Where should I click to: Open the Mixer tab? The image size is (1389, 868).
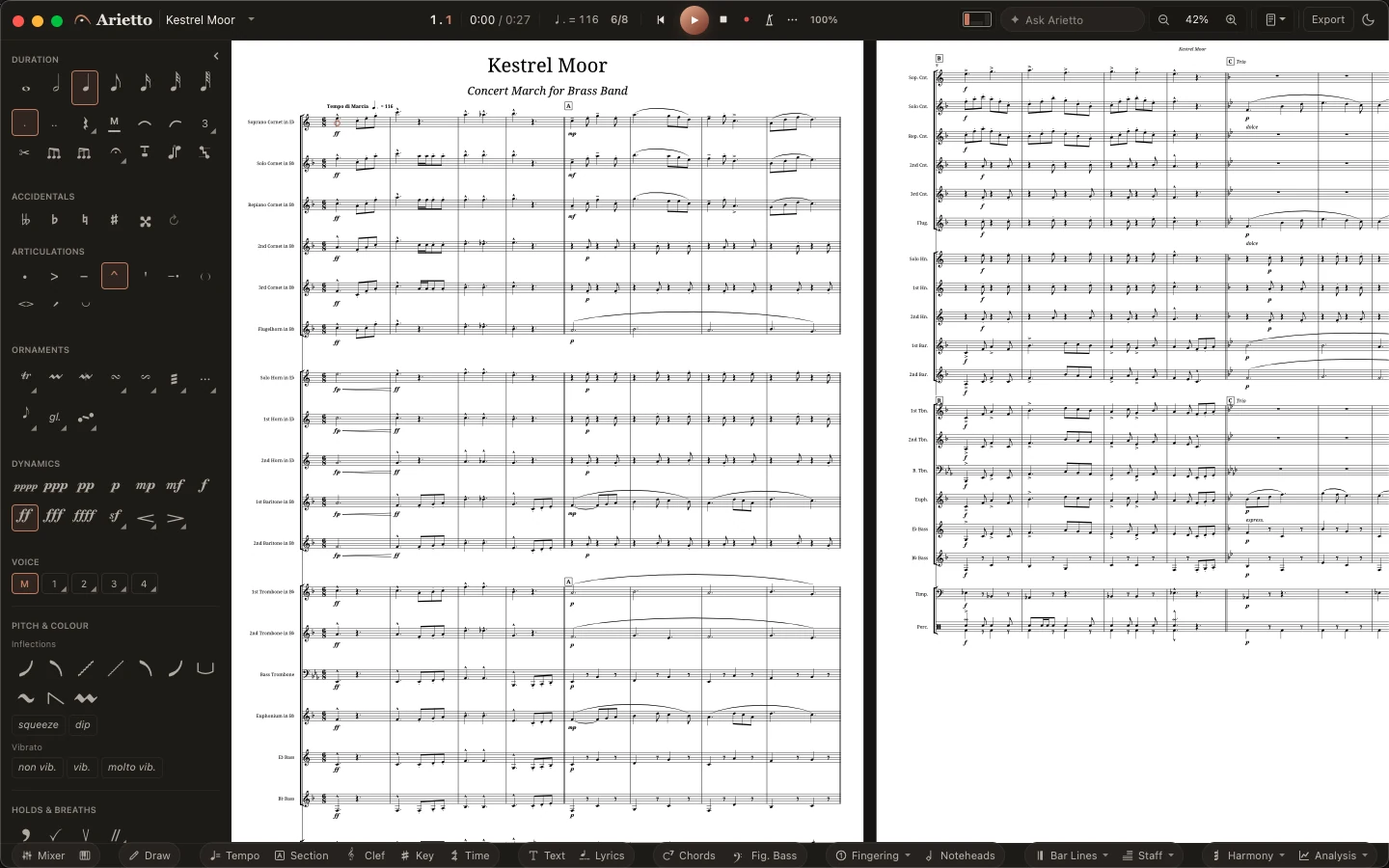[x=44, y=855]
